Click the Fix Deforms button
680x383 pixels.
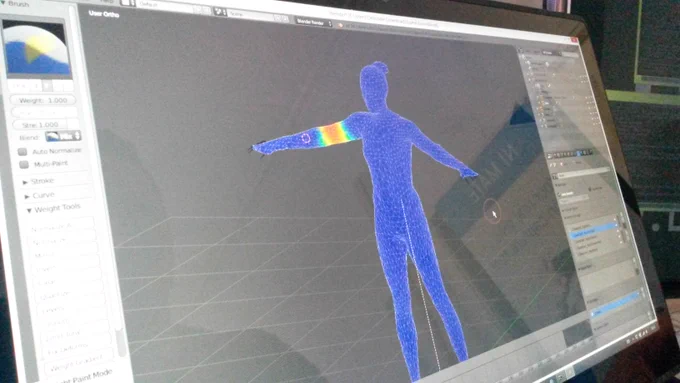[78, 347]
